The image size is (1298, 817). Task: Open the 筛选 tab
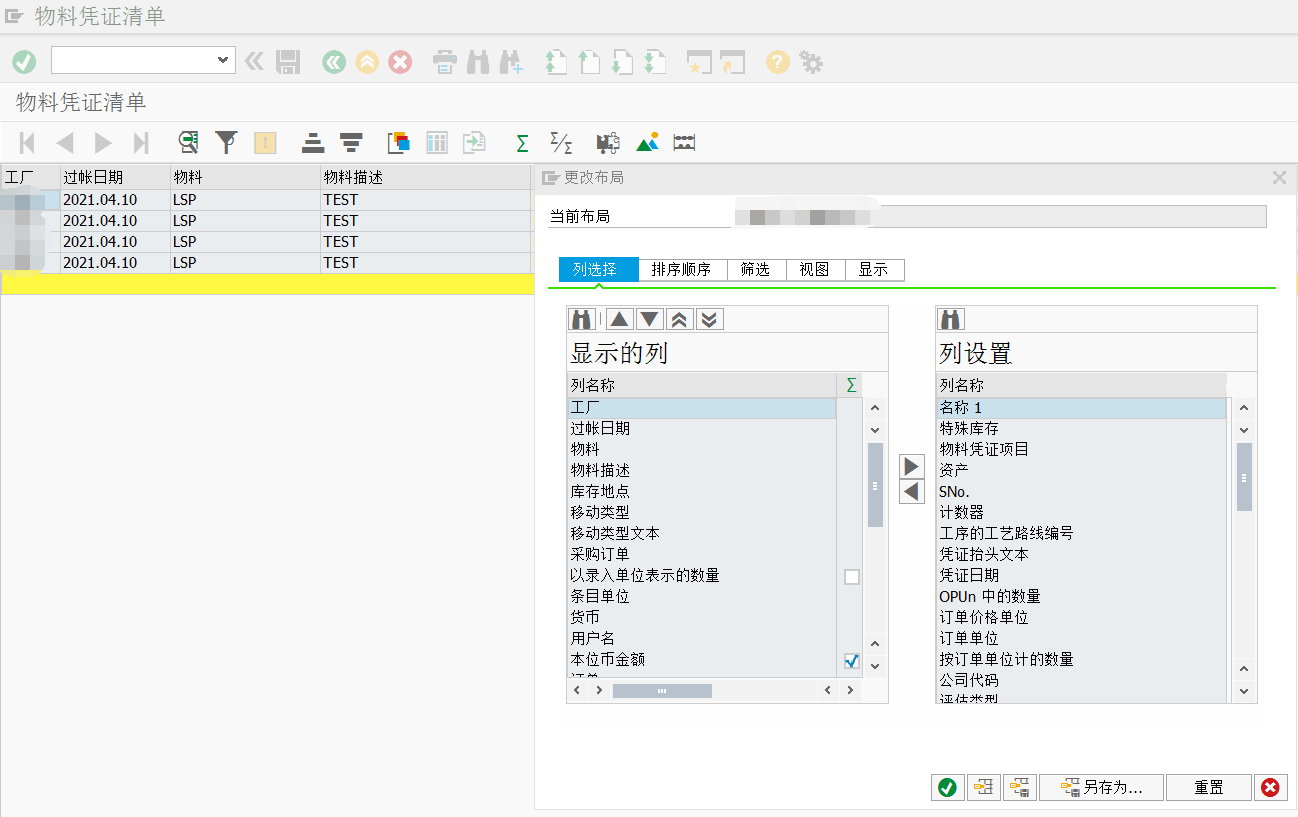click(x=756, y=269)
